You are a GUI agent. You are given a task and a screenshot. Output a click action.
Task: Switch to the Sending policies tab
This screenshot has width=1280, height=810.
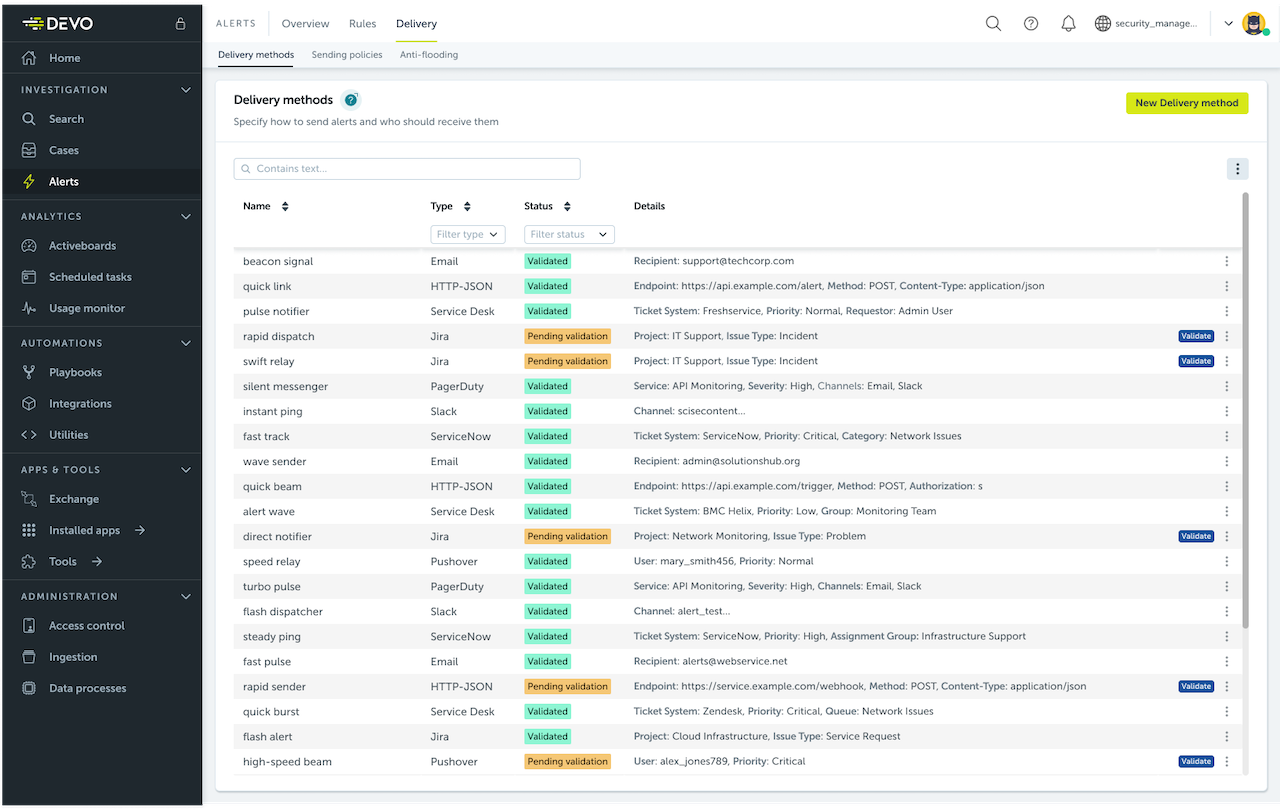[x=347, y=55]
